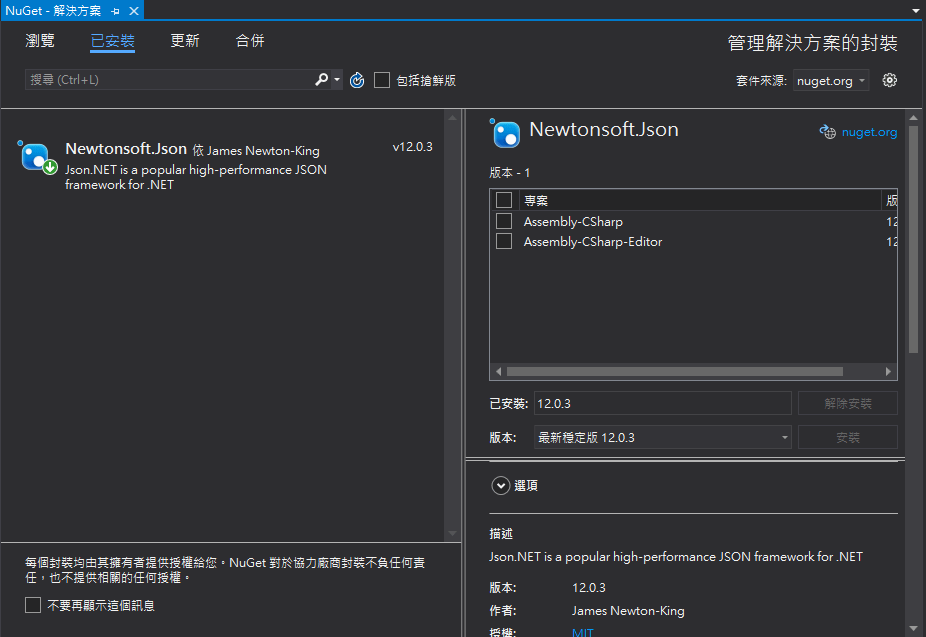
Task: Expand the 選項 section
Action: click(x=501, y=485)
